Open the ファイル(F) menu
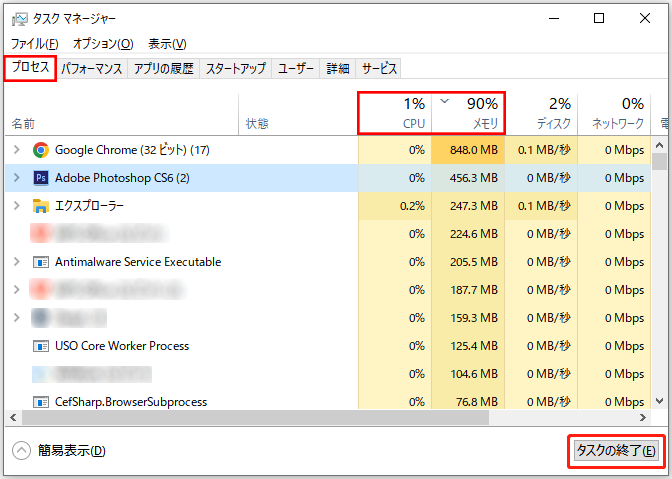Screen dimensions: 672x479 click(34, 44)
